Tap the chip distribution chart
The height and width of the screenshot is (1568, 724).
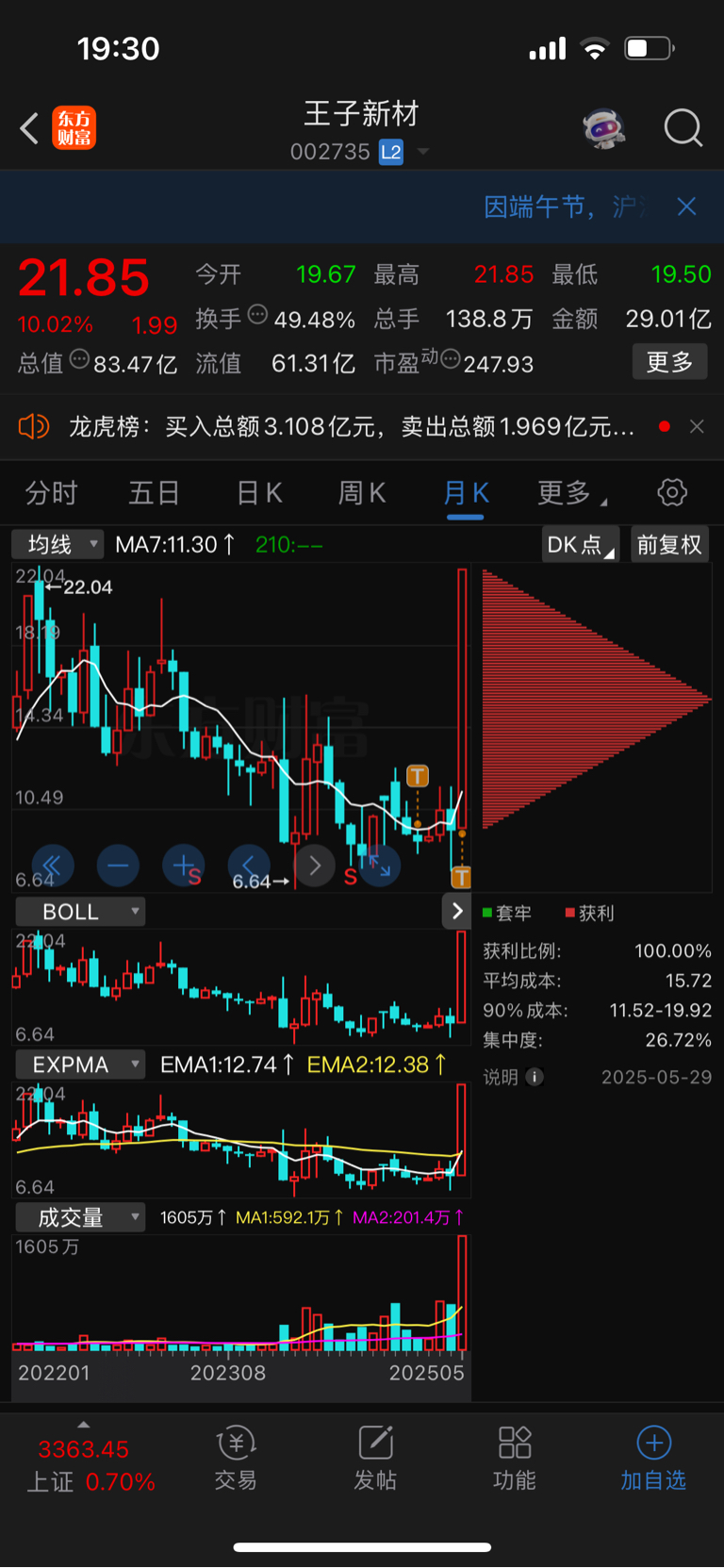point(596,700)
